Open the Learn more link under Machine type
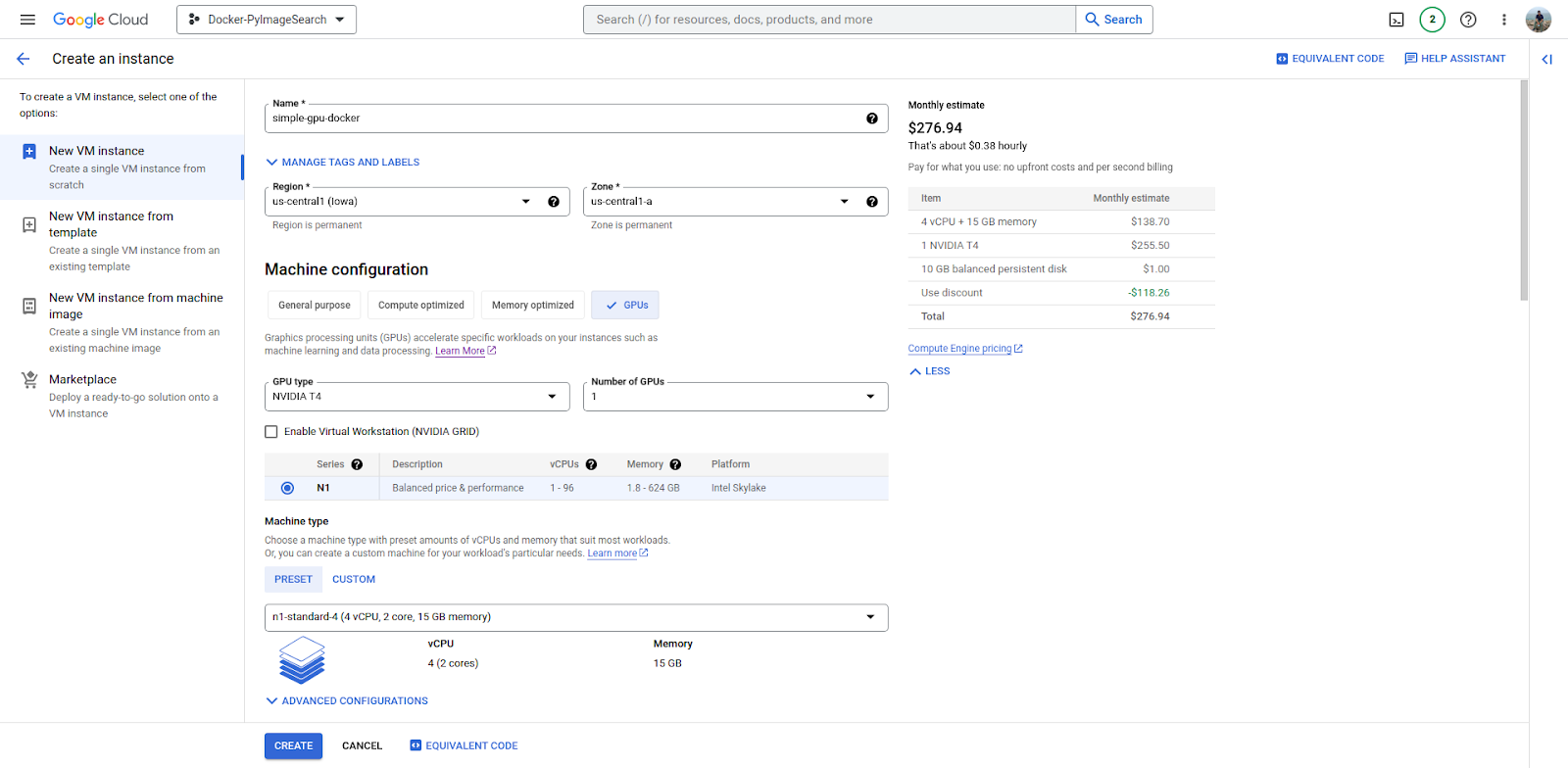This screenshot has width=1568, height=768. tap(617, 553)
